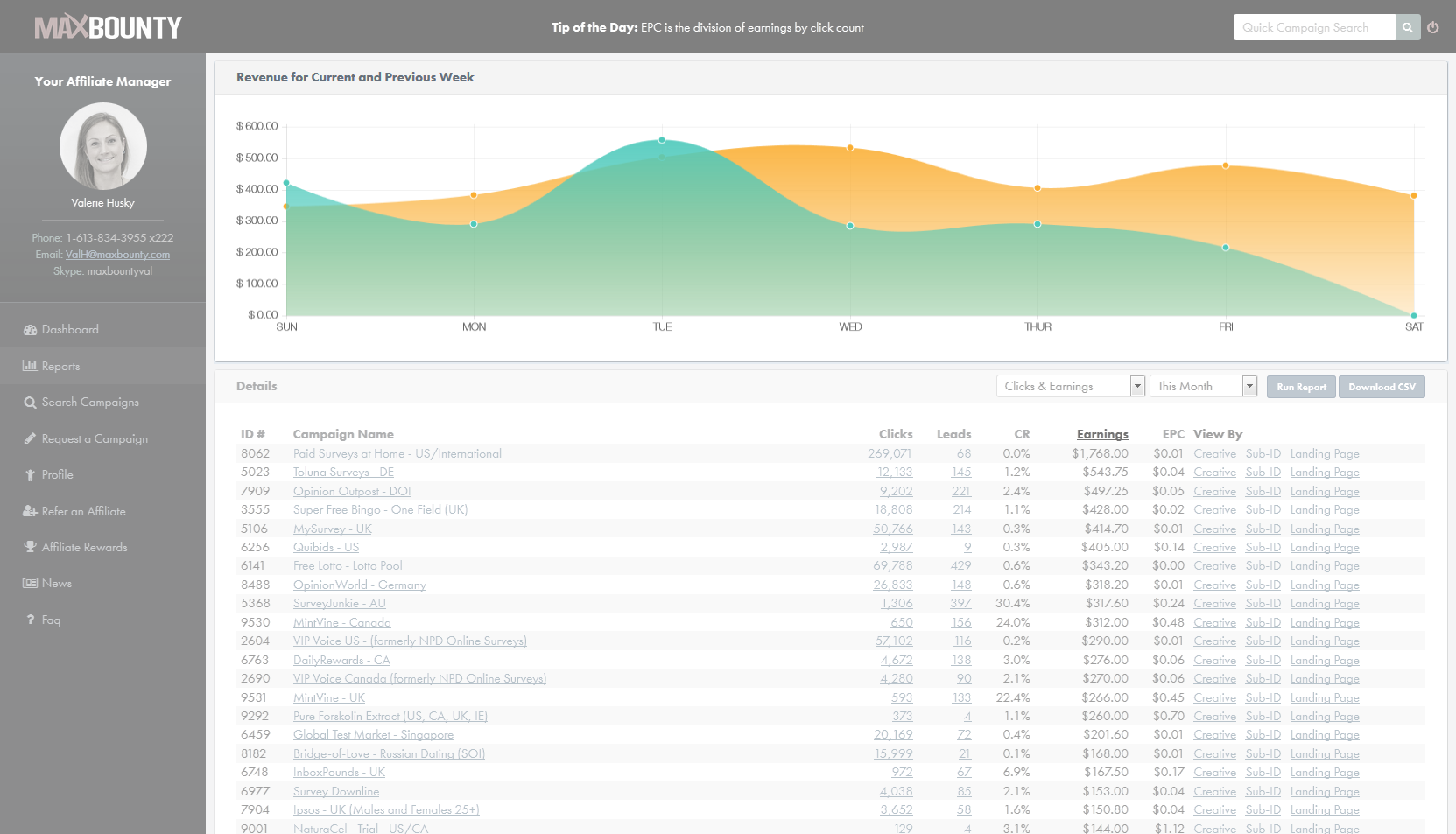Click the Faq question mark icon
1456x834 pixels.
click(31, 620)
